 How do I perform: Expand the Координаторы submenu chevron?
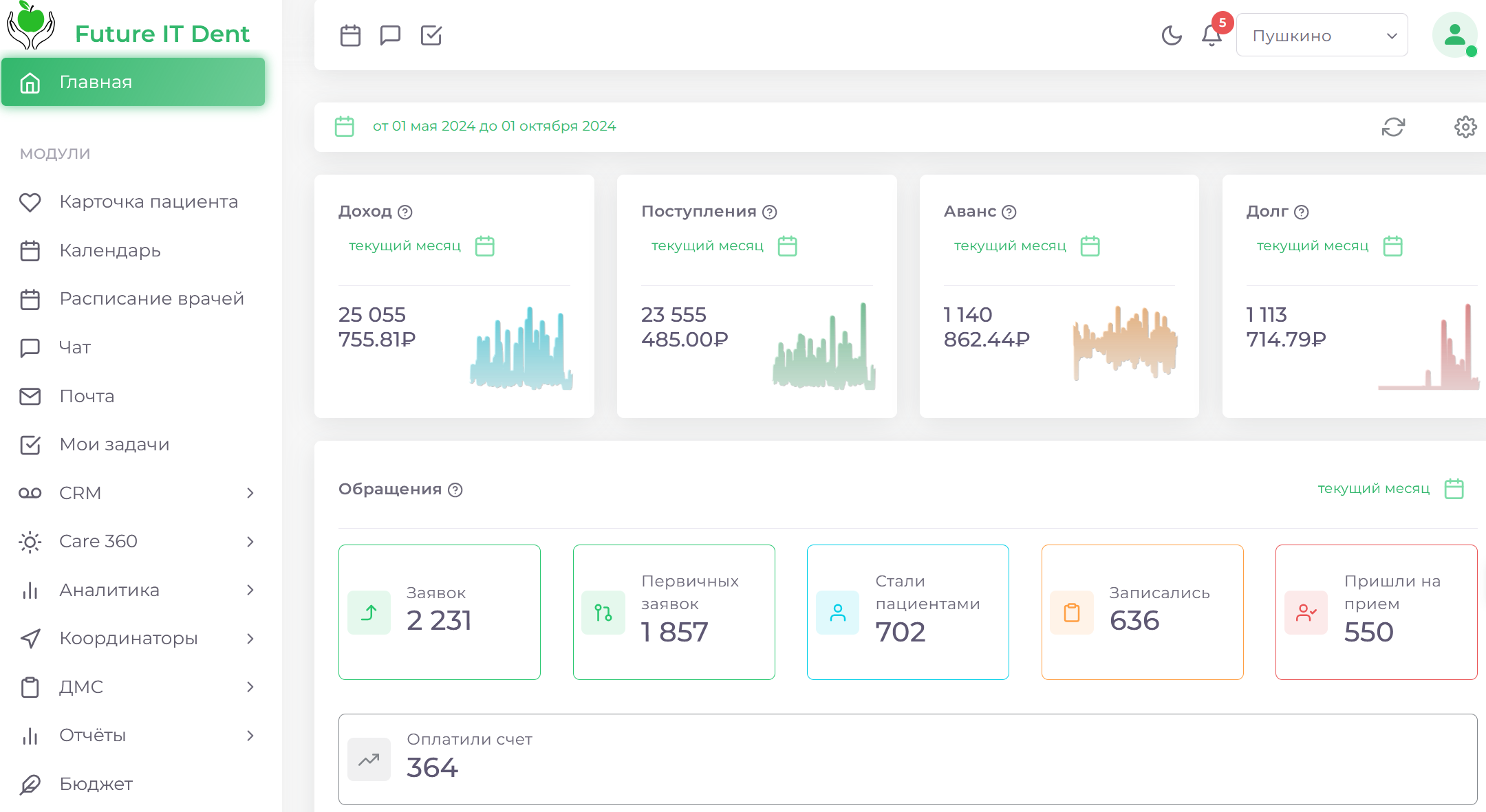point(250,639)
